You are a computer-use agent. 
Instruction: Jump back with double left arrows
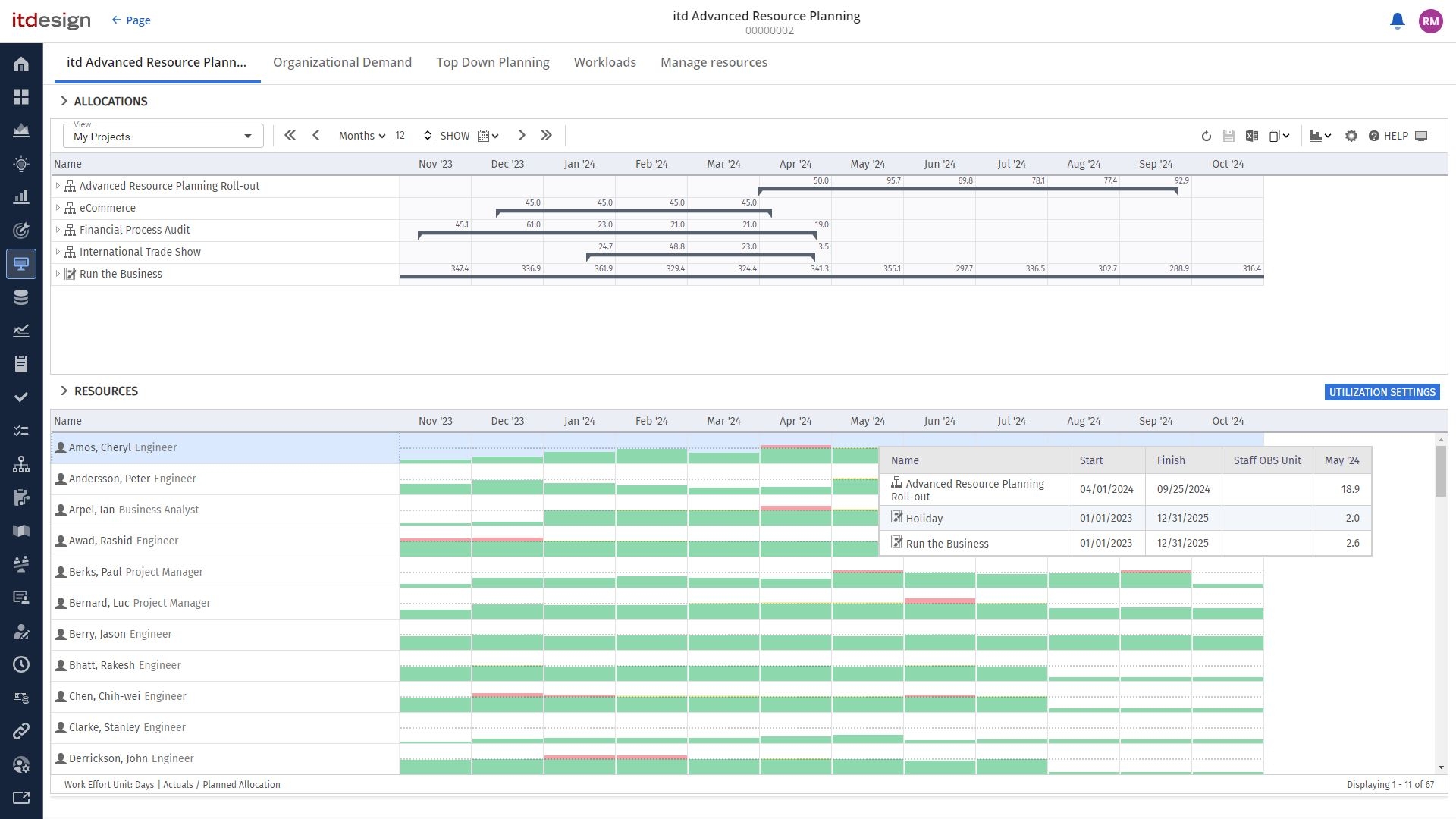(x=290, y=136)
